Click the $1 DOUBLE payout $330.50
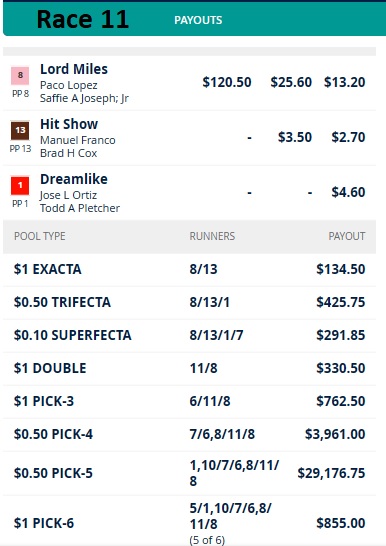Viewport: 386px width, 546px height. coord(341,368)
